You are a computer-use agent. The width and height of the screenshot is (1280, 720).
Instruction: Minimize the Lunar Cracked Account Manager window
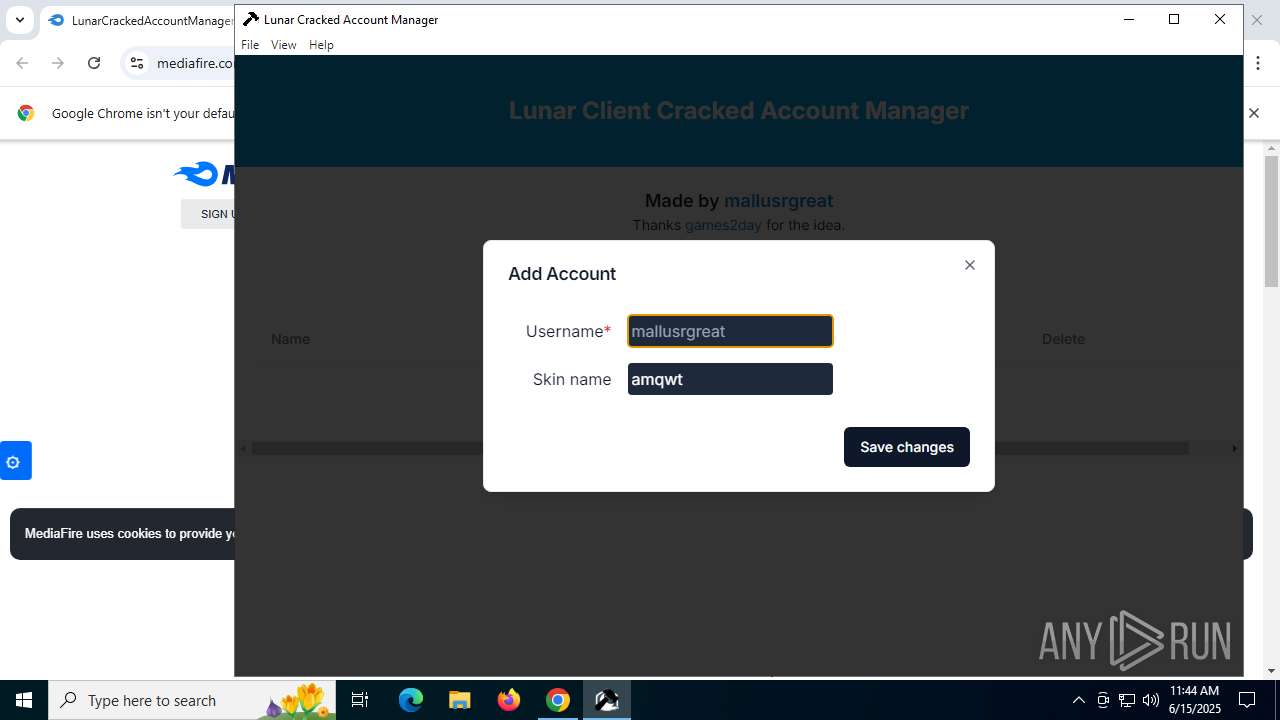click(x=1129, y=19)
